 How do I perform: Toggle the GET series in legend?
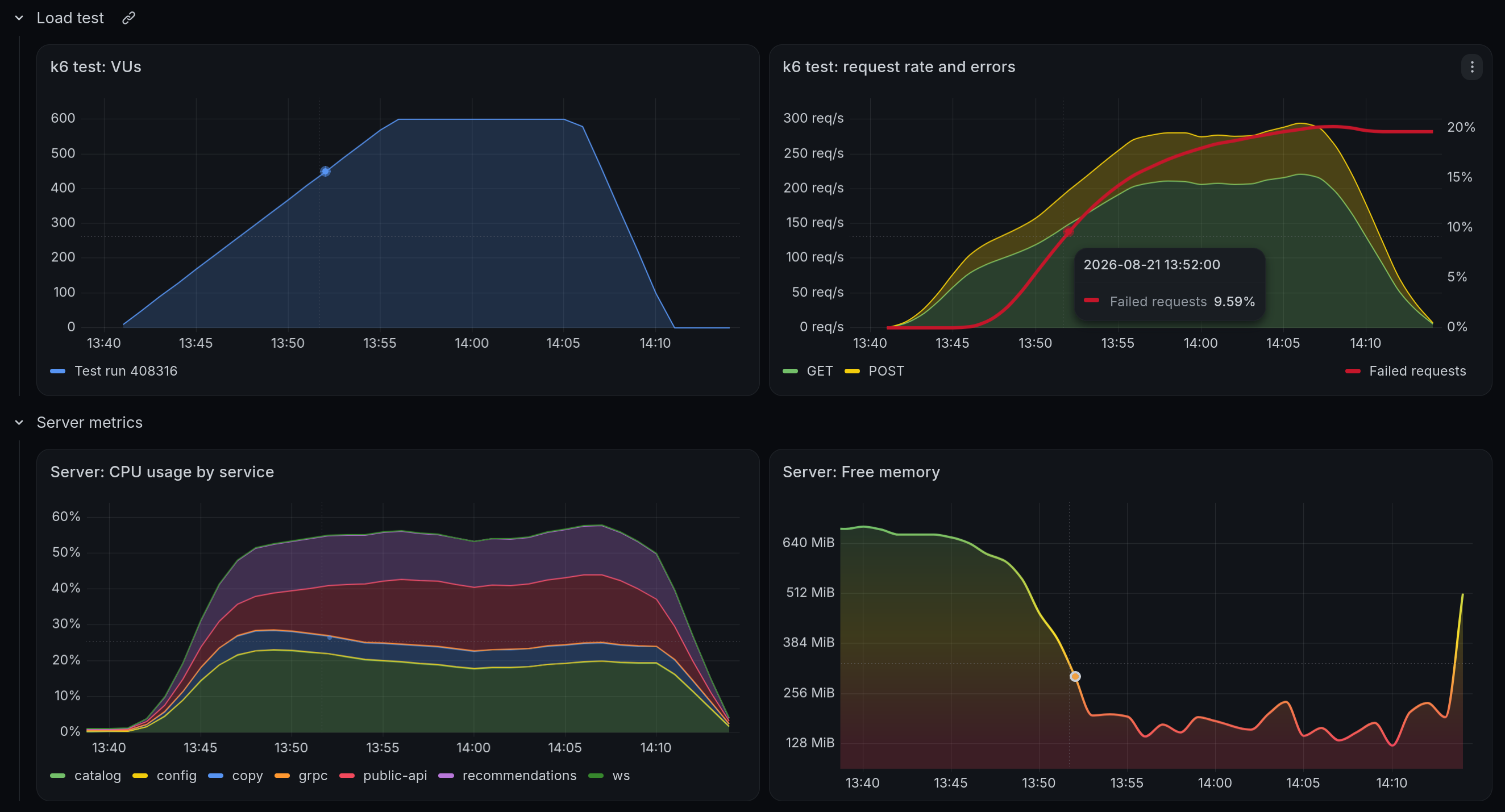pos(808,371)
